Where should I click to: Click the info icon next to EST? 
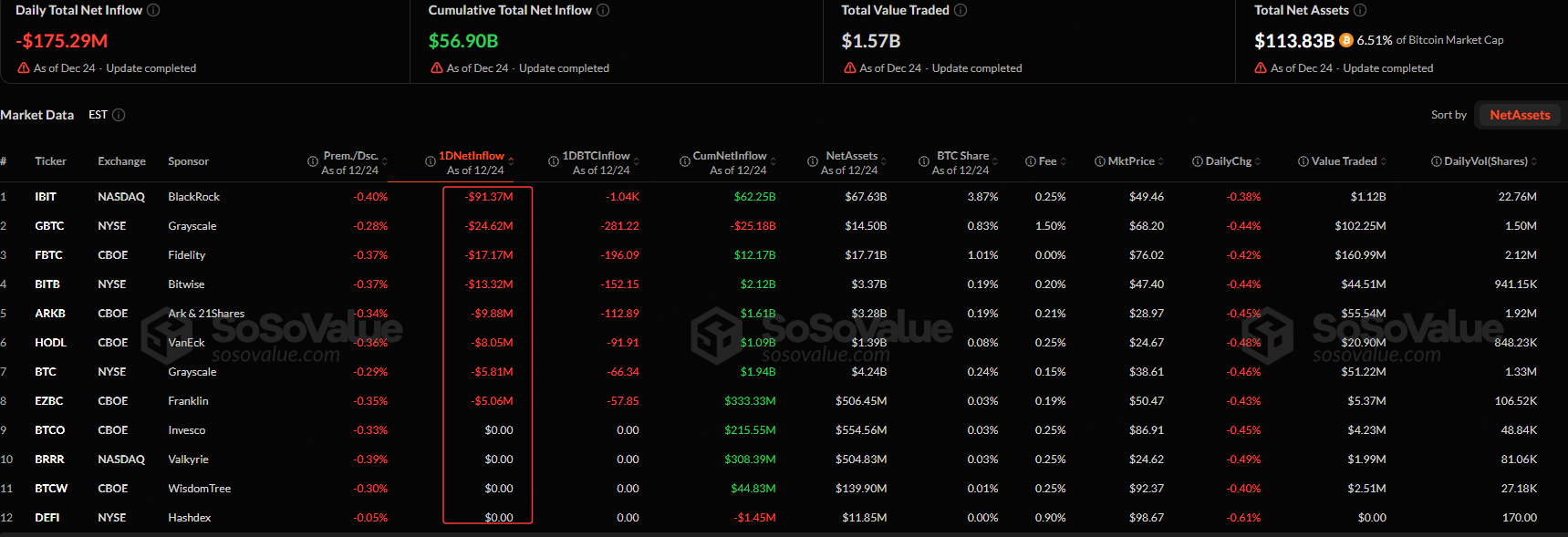[119, 115]
